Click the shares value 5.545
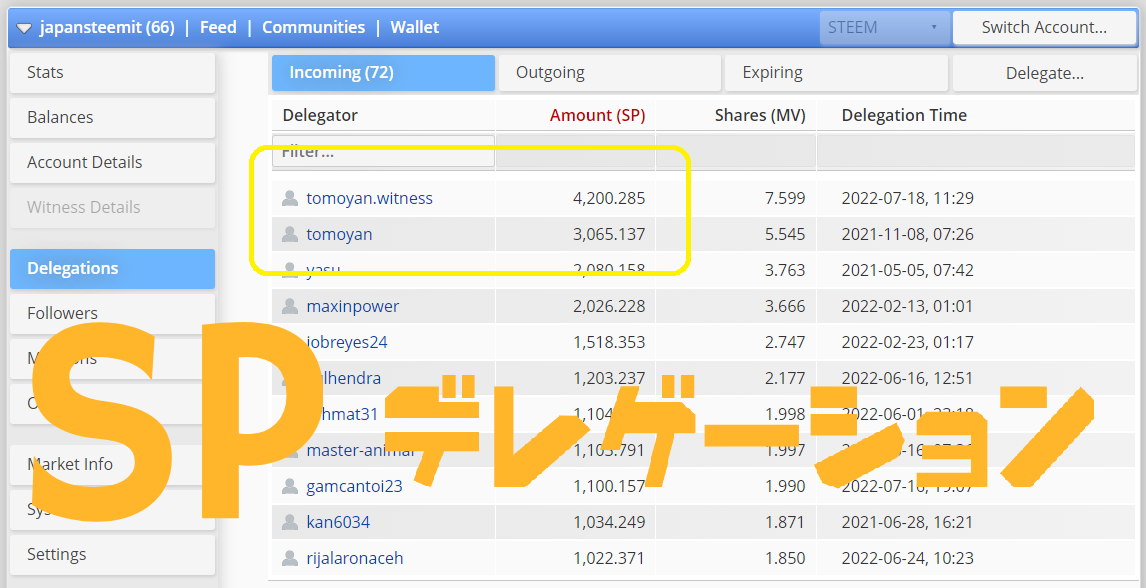 pos(785,234)
